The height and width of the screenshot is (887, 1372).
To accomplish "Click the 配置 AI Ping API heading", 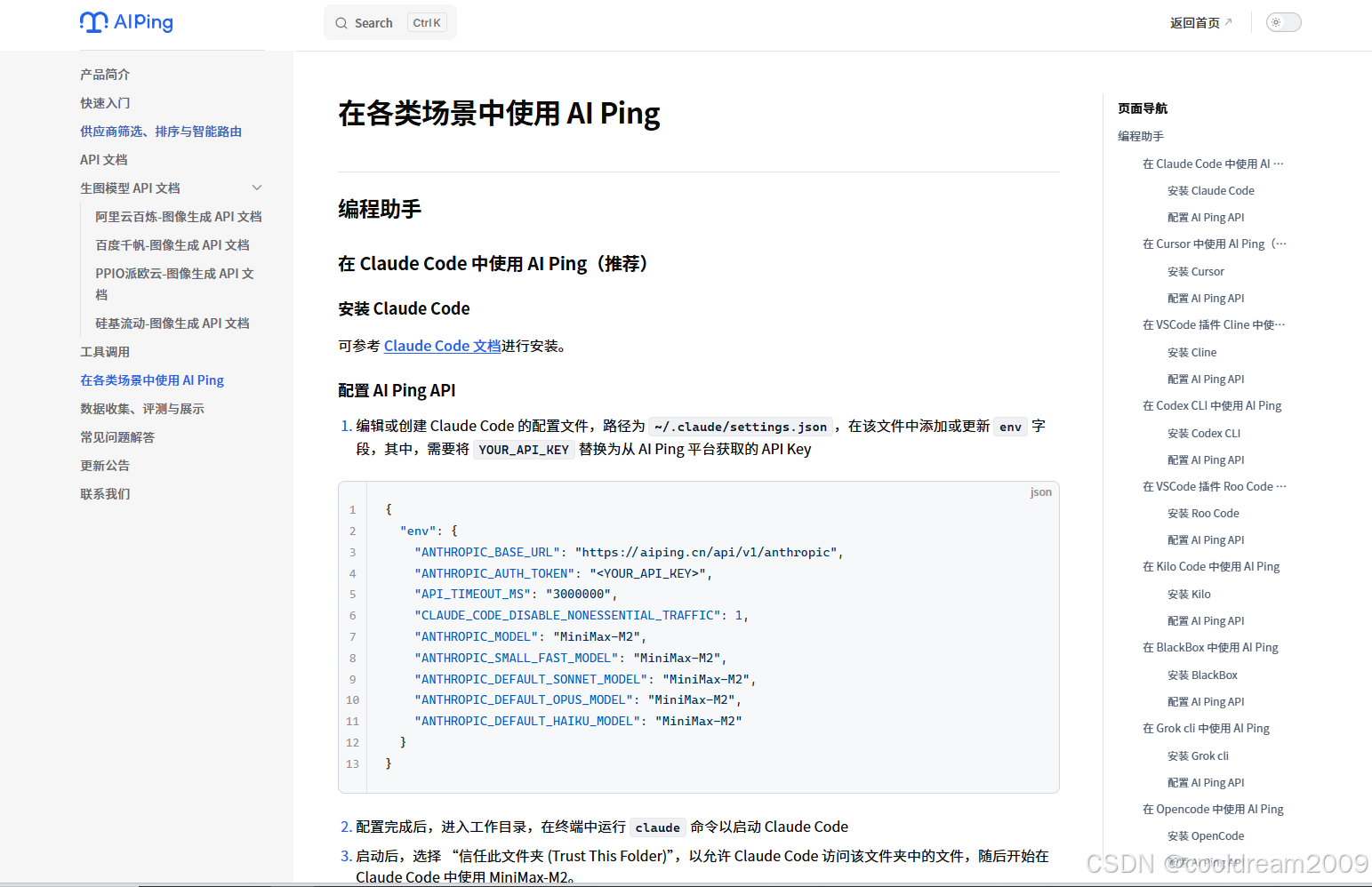I will pyautogui.click(x=397, y=390).
